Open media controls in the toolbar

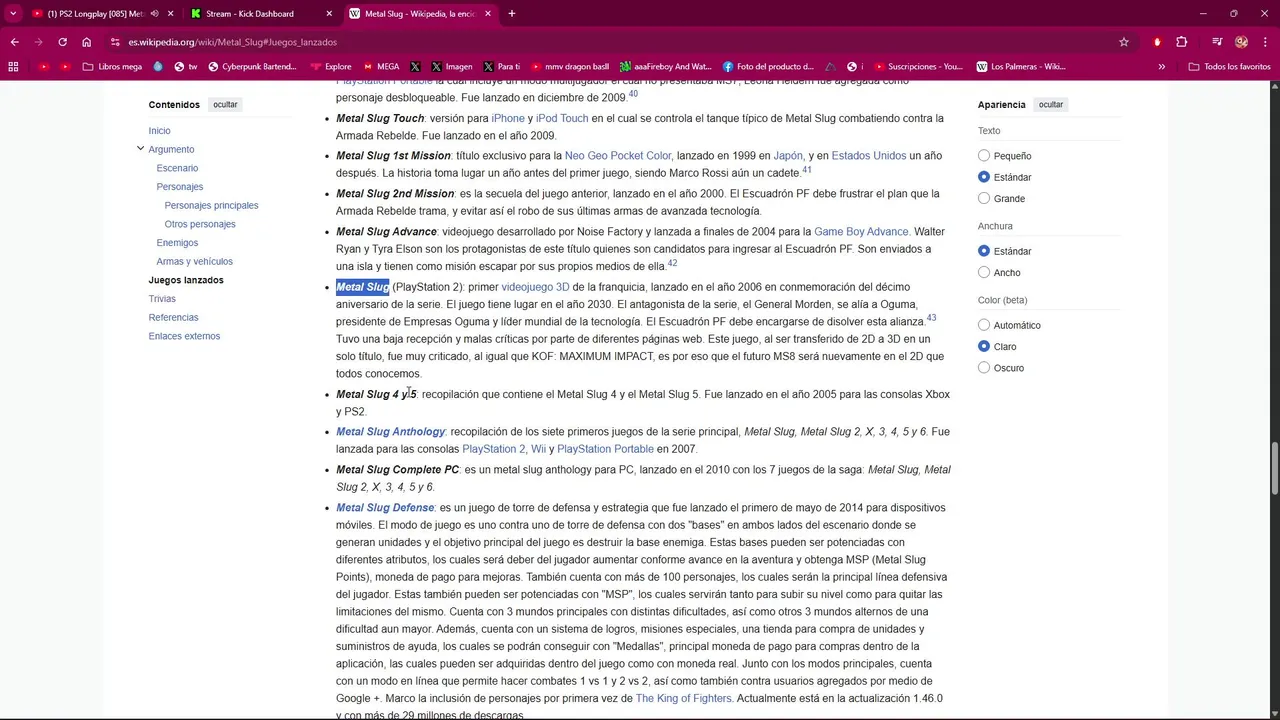tap(1217, 42)
